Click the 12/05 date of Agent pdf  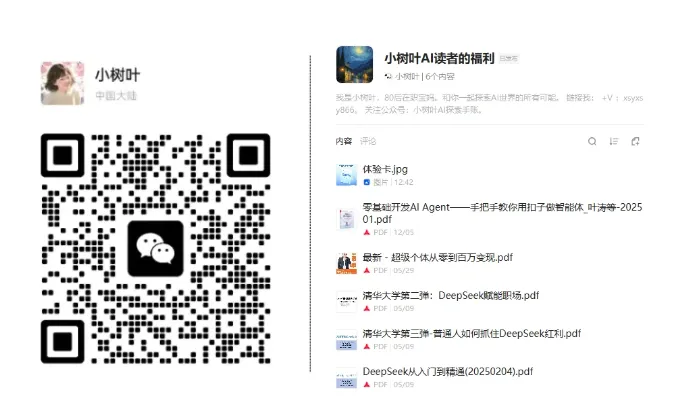pos(404,233)
